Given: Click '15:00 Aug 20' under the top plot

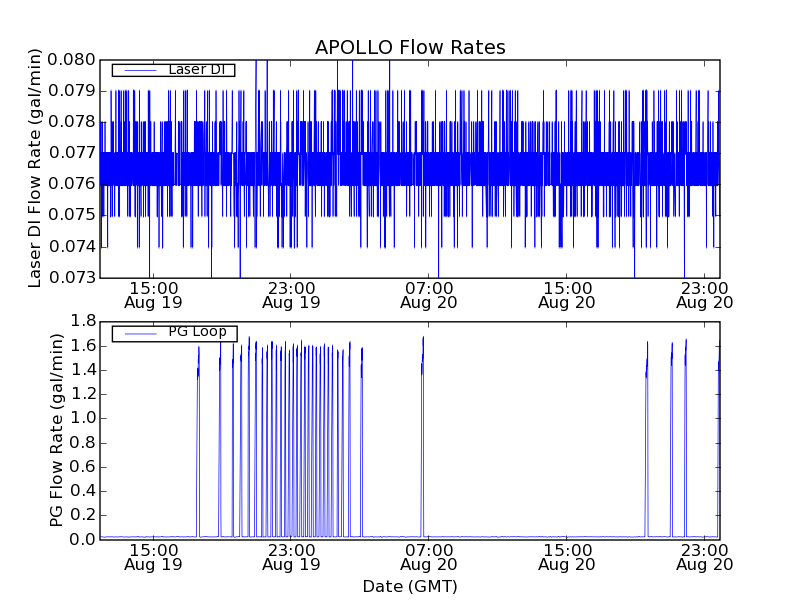Looking at the screenshot, I should coord(566,295).
